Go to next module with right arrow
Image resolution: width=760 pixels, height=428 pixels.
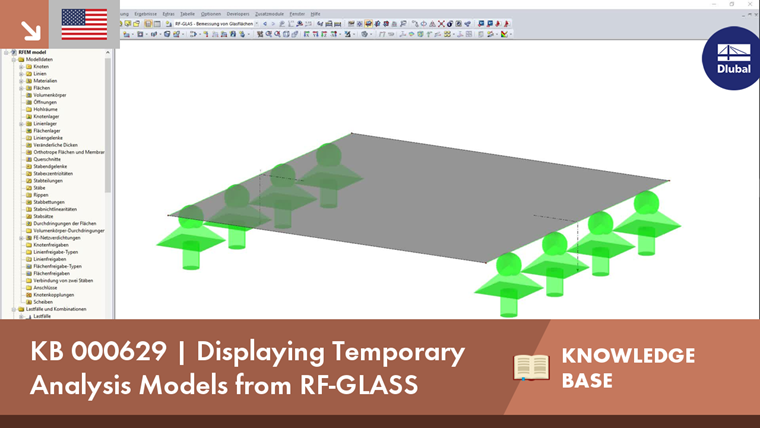(273, 24)
